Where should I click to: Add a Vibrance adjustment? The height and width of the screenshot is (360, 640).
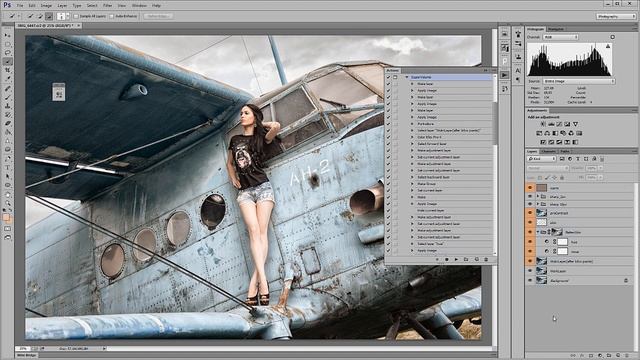click(x=576, y=124)
